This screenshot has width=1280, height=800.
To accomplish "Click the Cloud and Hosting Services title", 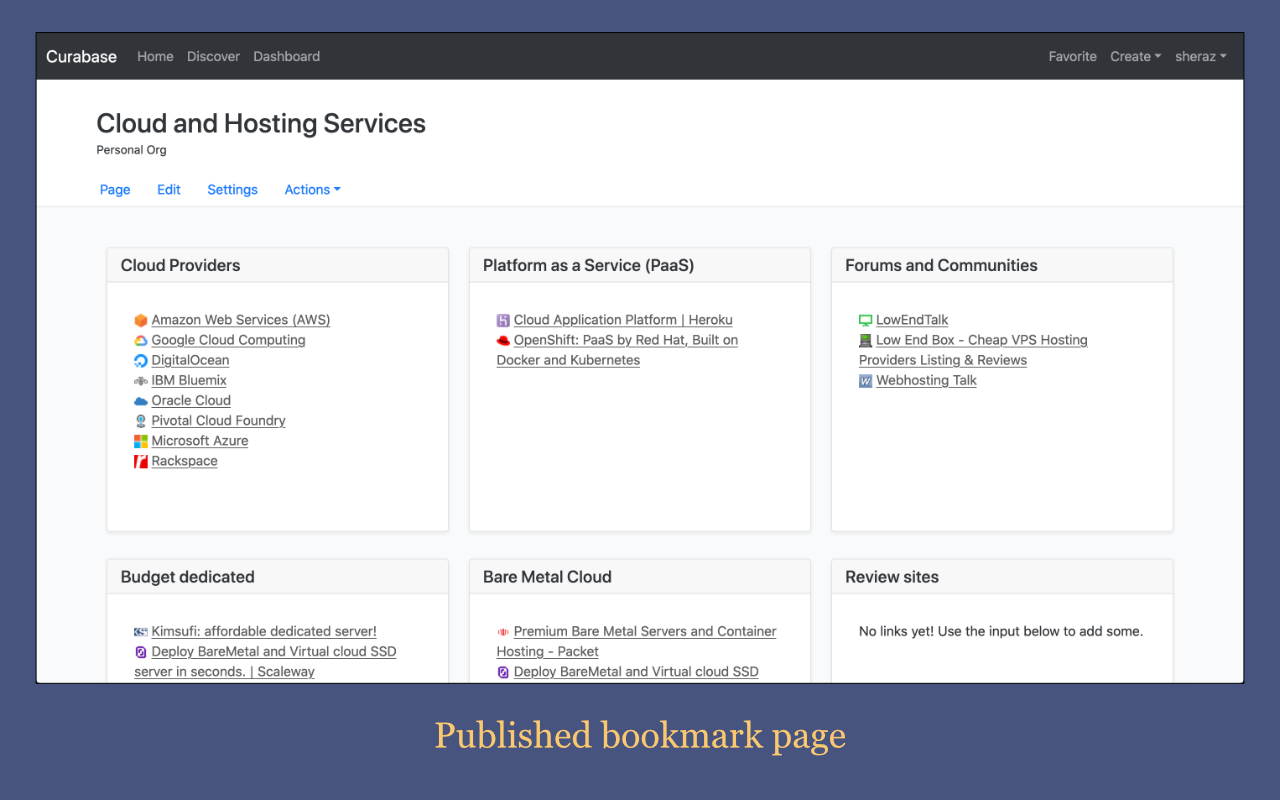I will [x=261, y=123].
